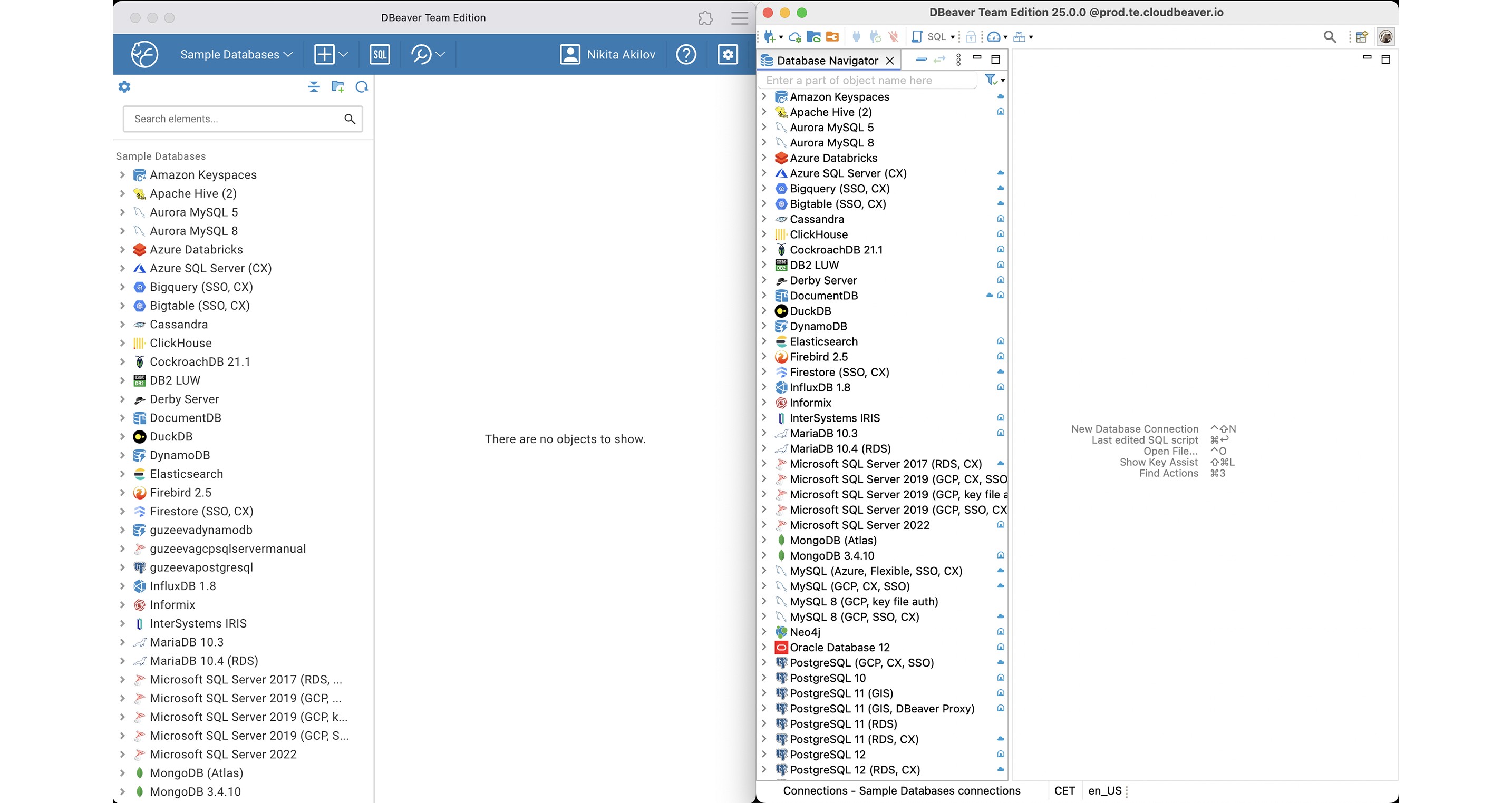Click the dashboard gauge toolbar icon
1512x803 pixels.
pyautogui.click(x=994, y=37)
